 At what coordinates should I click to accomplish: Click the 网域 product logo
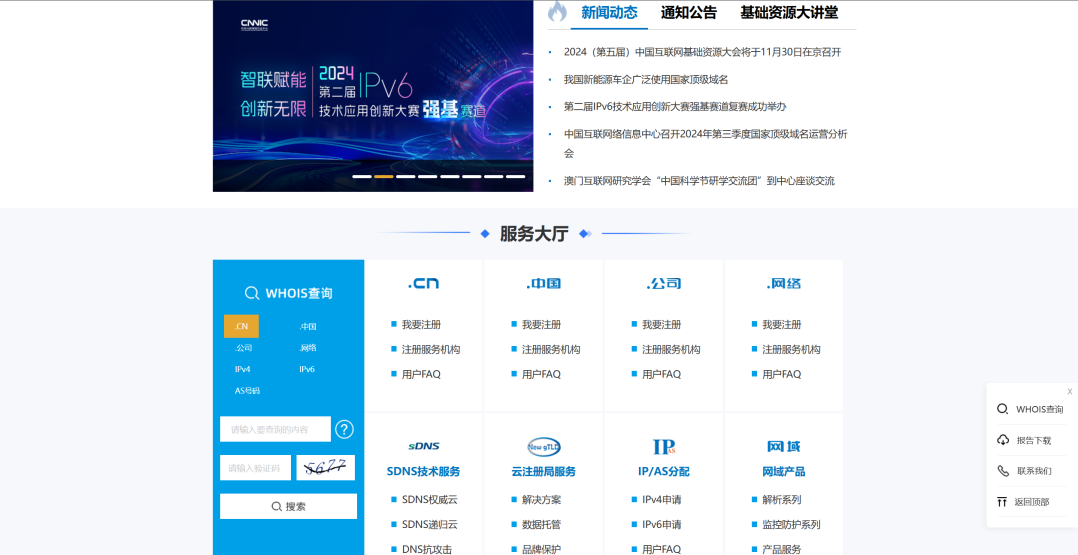coord(783,446)
